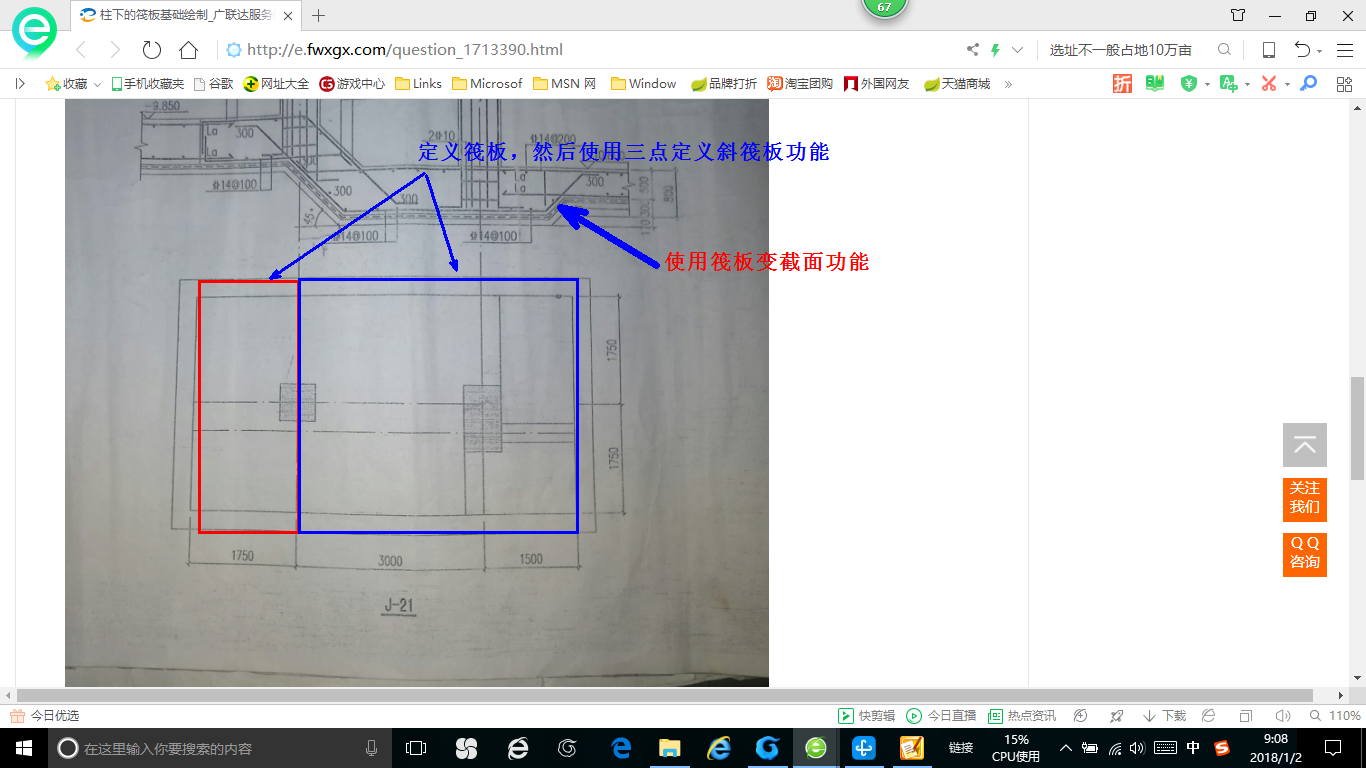Image resolution: width=1366 pixels, height=768 pixels.
Task: Click the green shield yen extension icon
Action: (x=1189, y=84)
